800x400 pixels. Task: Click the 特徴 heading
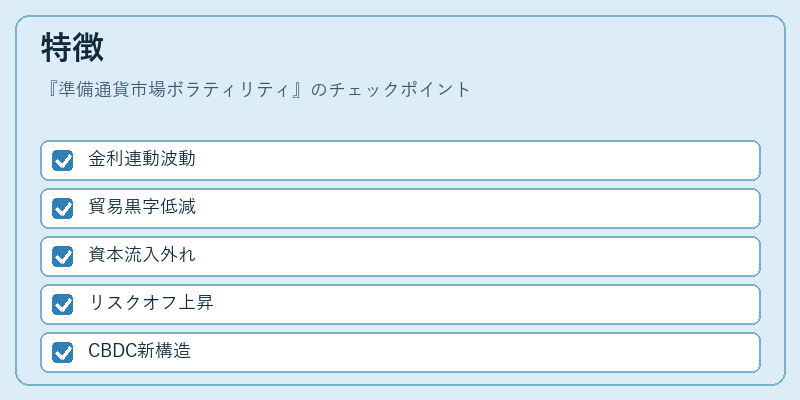[72, 47]
